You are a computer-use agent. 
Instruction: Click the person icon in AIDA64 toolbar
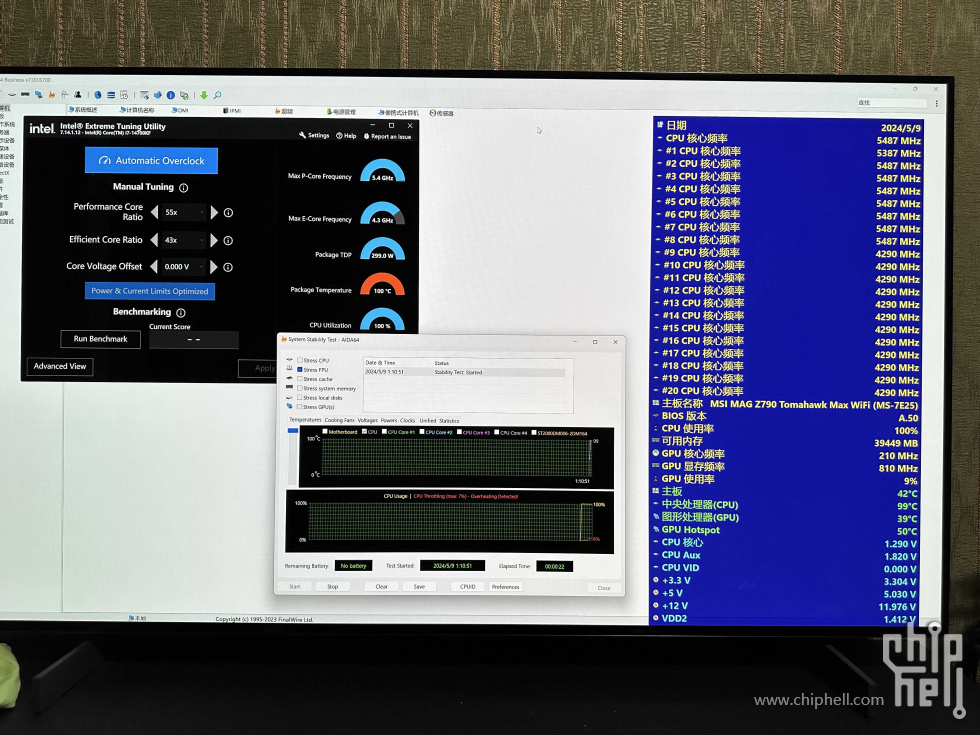[x=78, y=95]
